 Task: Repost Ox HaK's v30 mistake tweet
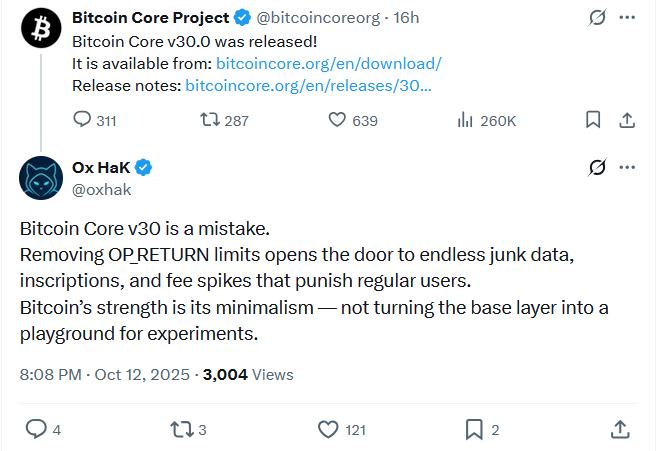[x=181, y=429]
